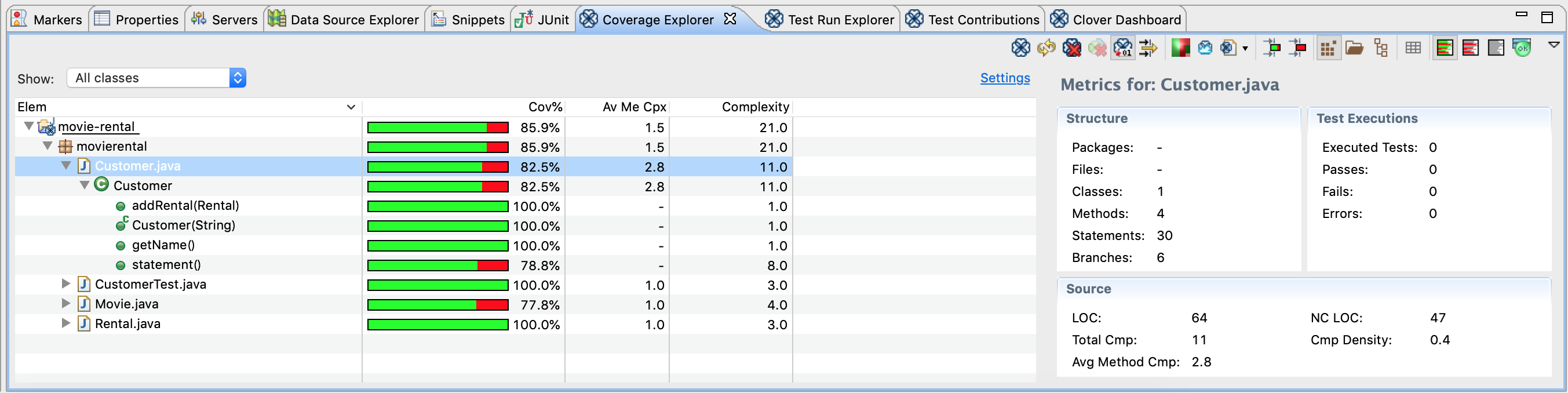Sort by the Complexity column header
This screenshot has width=1568, height=393.
731,107
